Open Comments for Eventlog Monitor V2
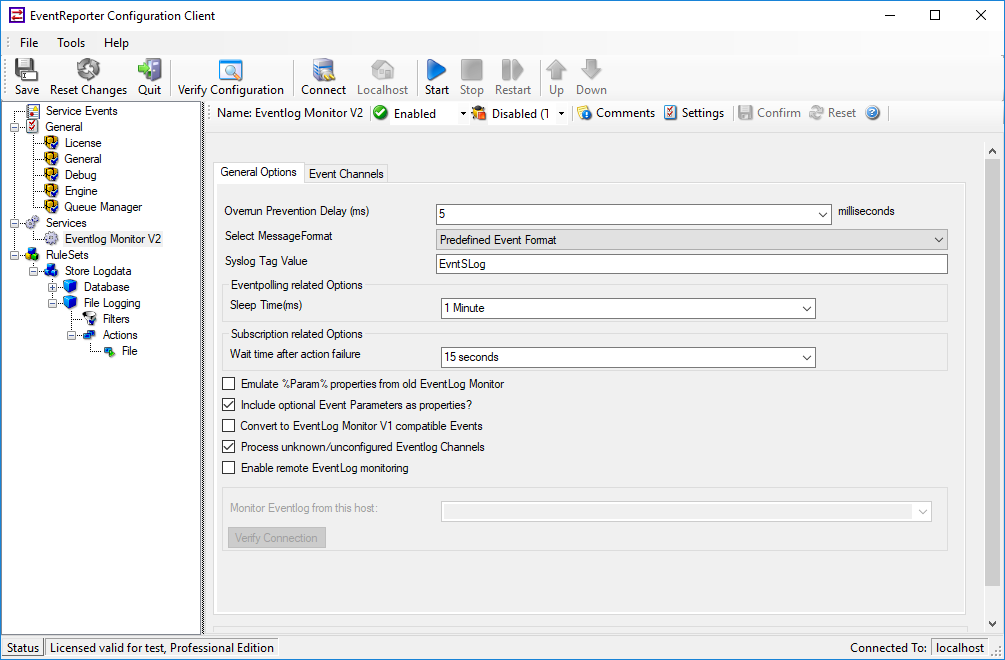This screenshot has height=660, width=1005. [616, 113]
